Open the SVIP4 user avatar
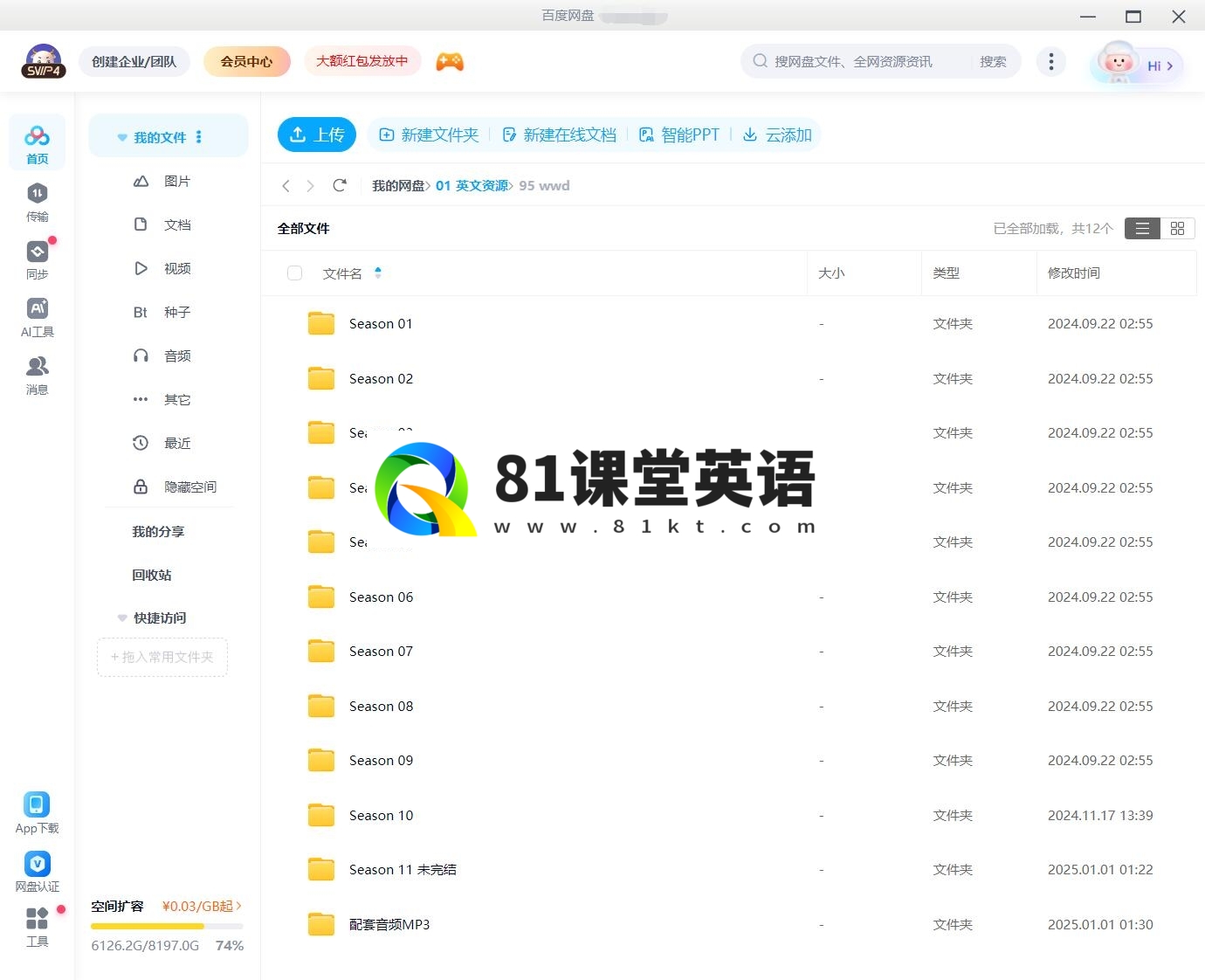The width and height of the screenshot is (1205, 980). [x=43, y=61]
